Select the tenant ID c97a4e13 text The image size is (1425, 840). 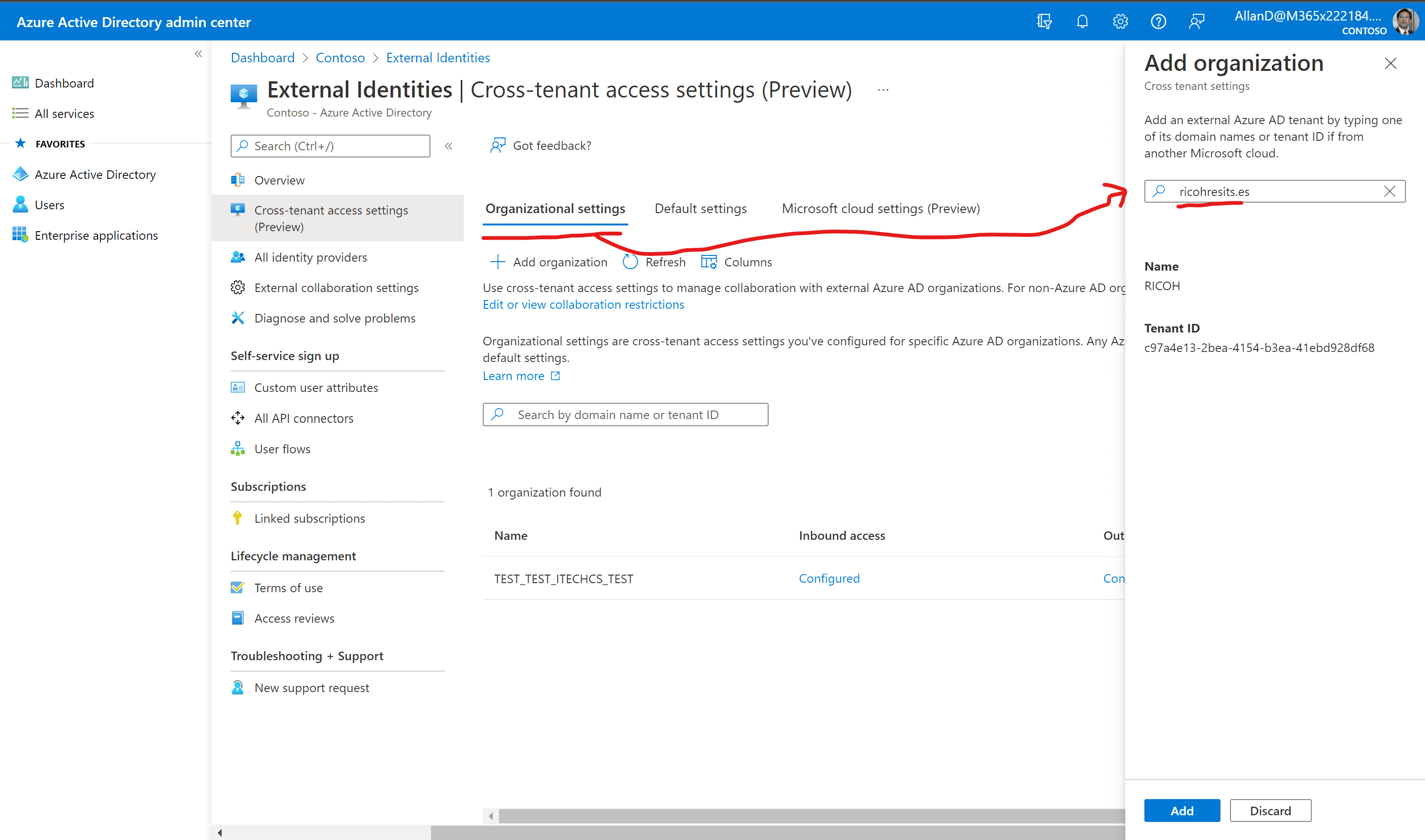pyautogui.click(x=1259, y=348)
